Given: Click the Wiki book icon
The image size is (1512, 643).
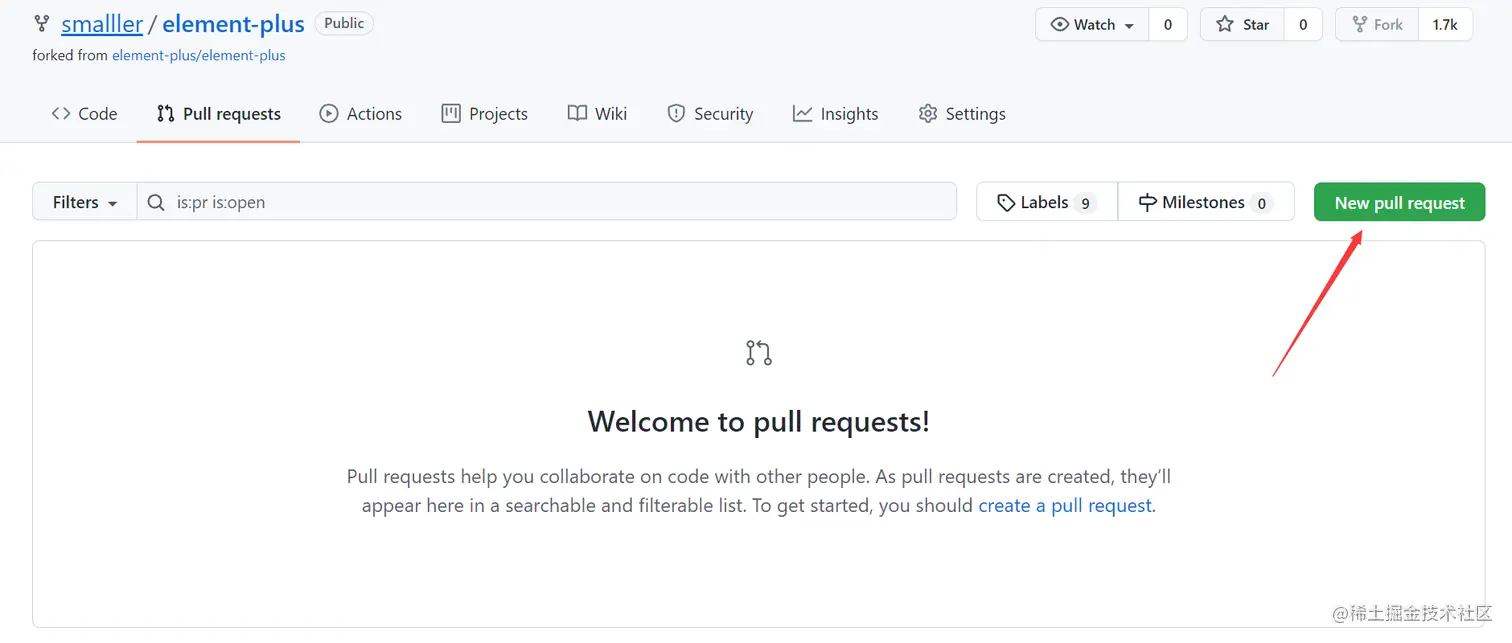Looking at the screenshot, I should tap(577, 113).
